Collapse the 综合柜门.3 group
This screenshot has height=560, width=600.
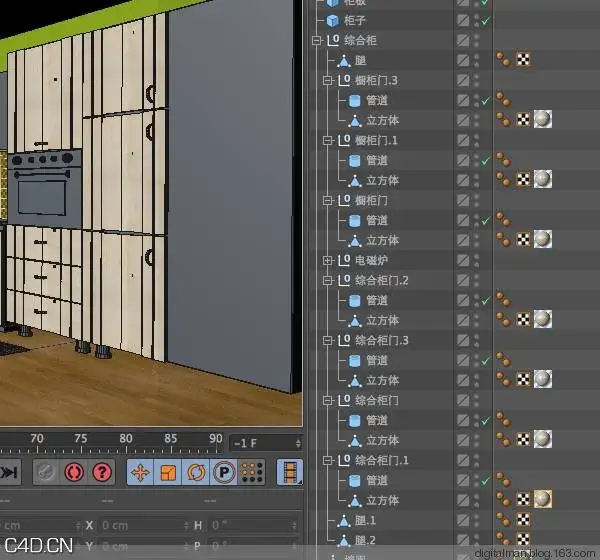(327, 340)
